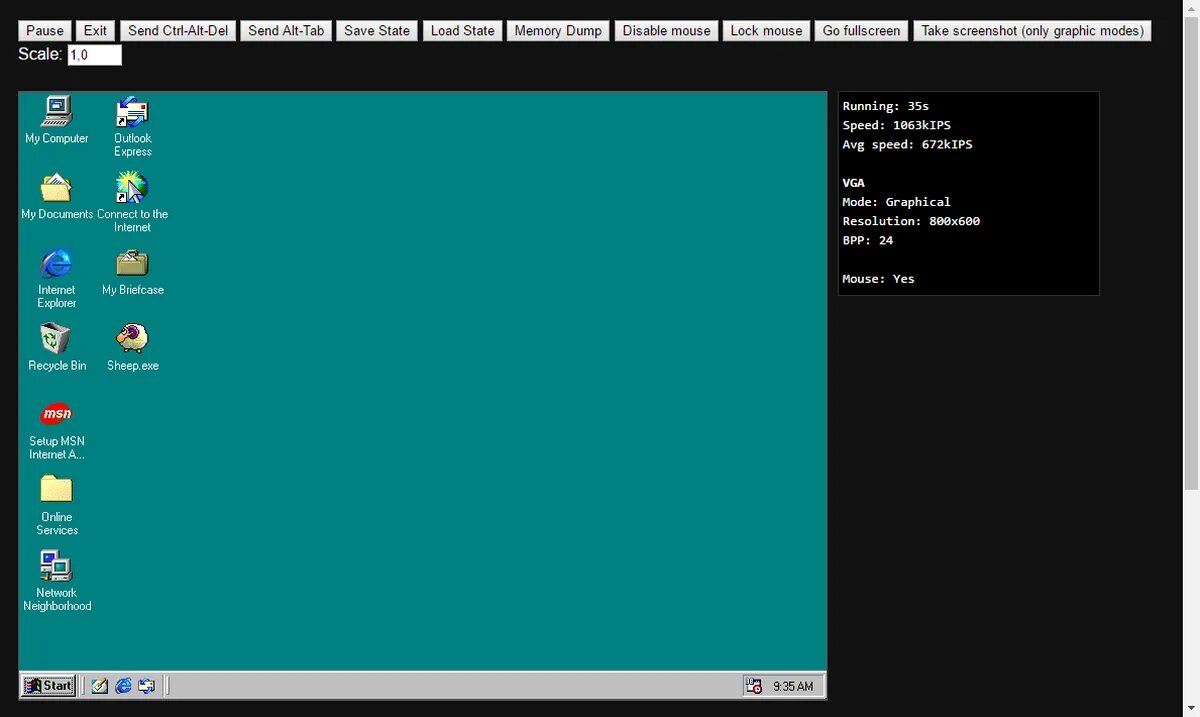Send Ctrl-Alt-Del to the emulator
The image size is (1200, 717).
coord(178,31)
